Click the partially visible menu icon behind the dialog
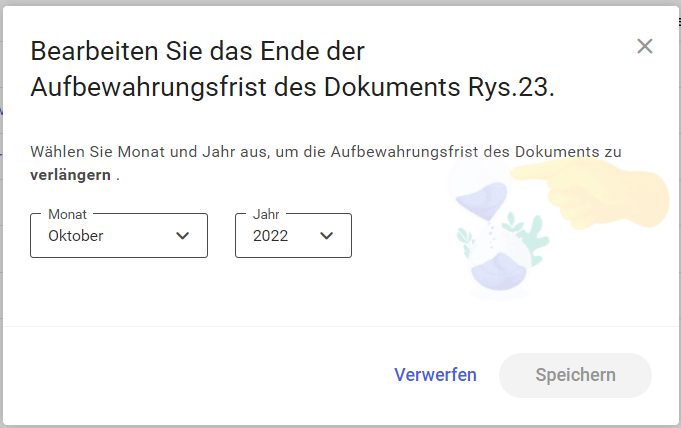This screenshot has width=681, height=428. pos(679,23)
